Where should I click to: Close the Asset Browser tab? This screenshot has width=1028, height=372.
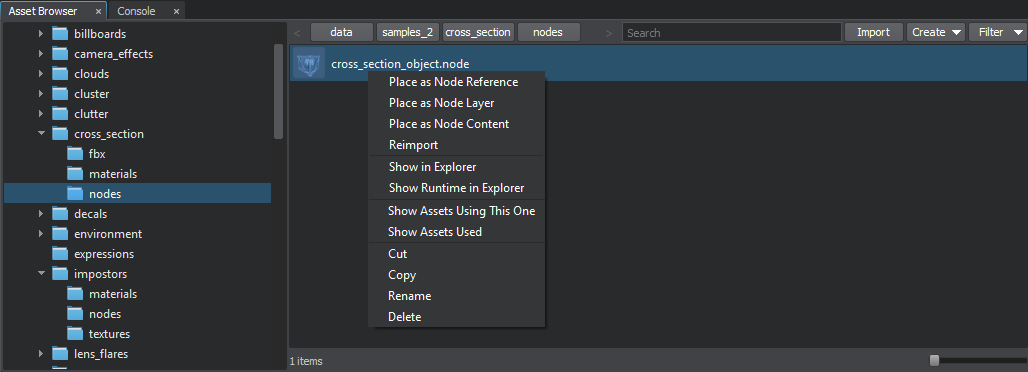coord(98,11)
